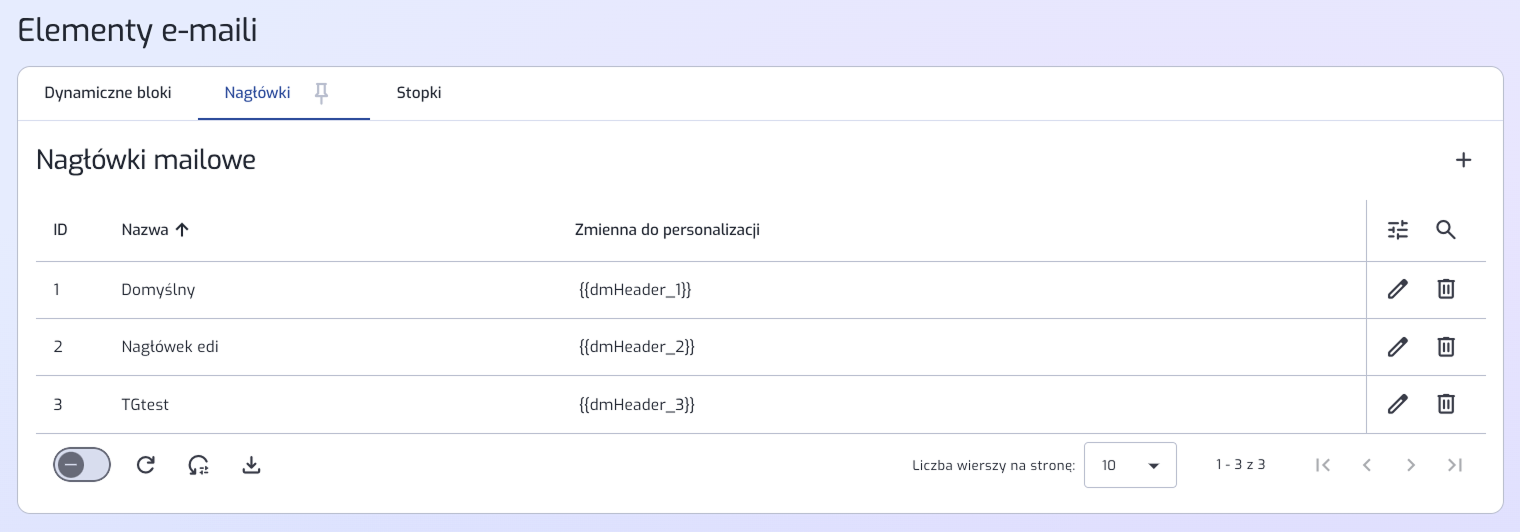Image resolution: width=1520 pixels, height=532 pixels.
Task: Download the headers table
Action: click(x=252, y=464)
